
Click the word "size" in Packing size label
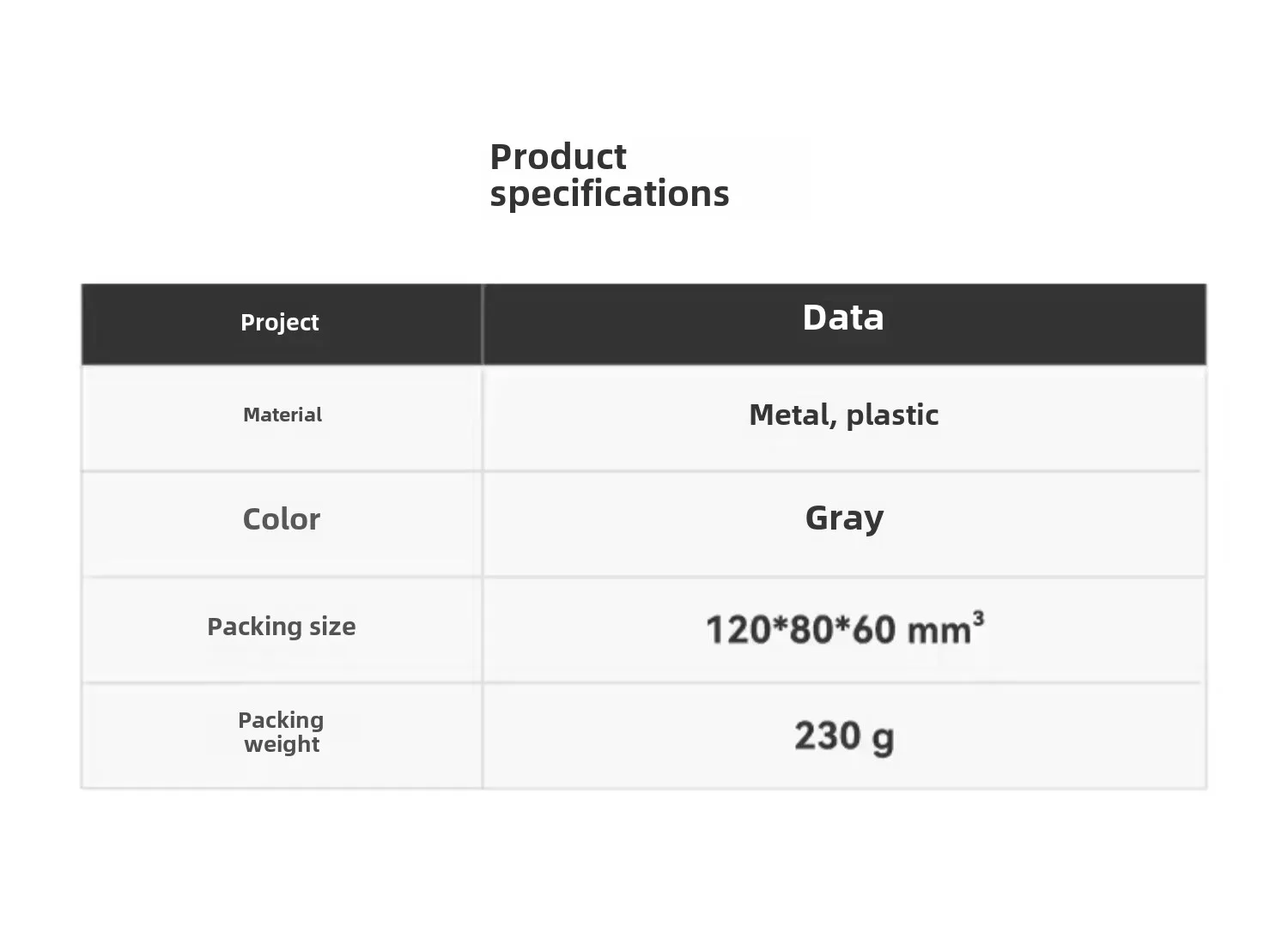click(x=332, y=627)
